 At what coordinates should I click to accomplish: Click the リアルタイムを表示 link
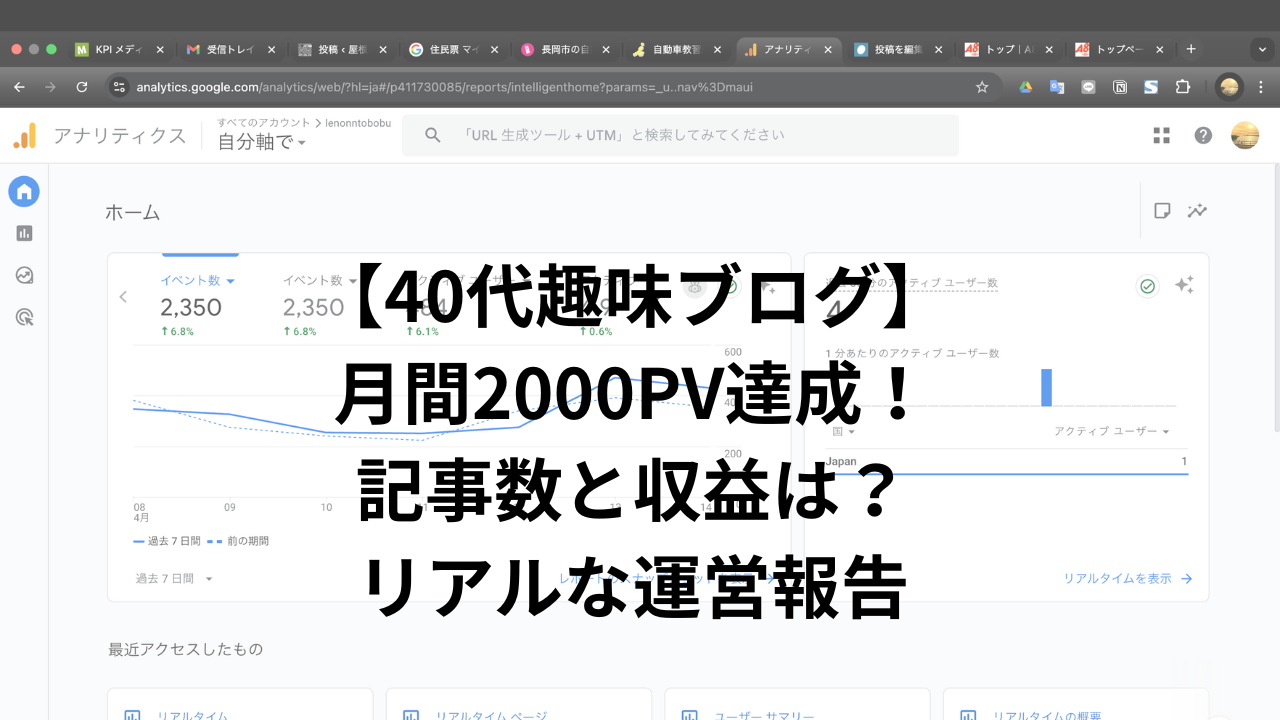click(x=1127, y=578)
